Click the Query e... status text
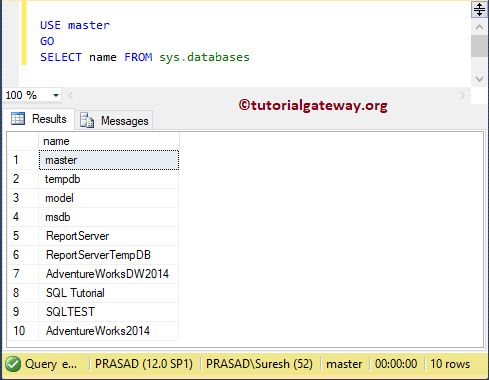 tap(51, 364)
